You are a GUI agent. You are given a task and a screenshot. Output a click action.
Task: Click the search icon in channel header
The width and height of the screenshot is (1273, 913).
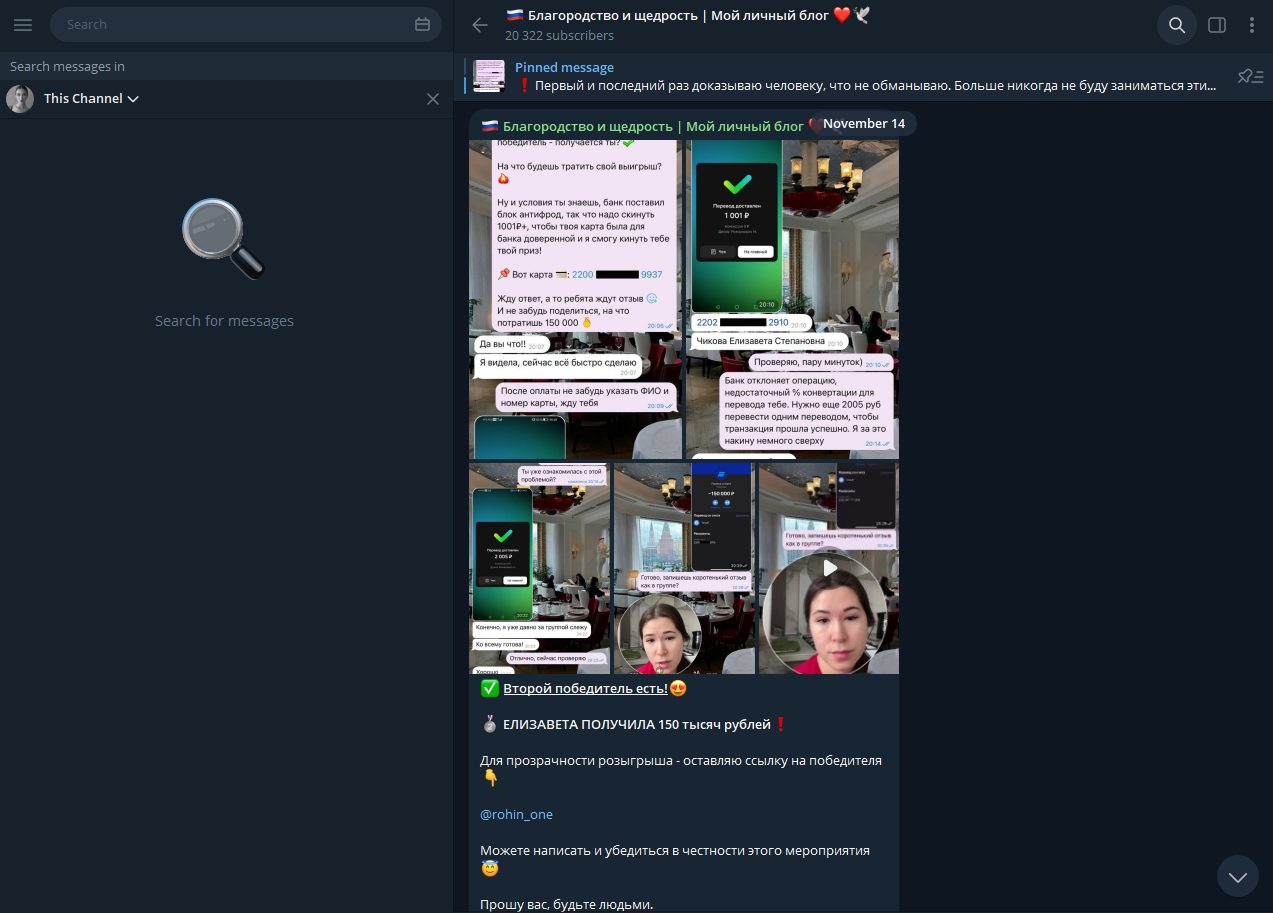pos(1177,25)
